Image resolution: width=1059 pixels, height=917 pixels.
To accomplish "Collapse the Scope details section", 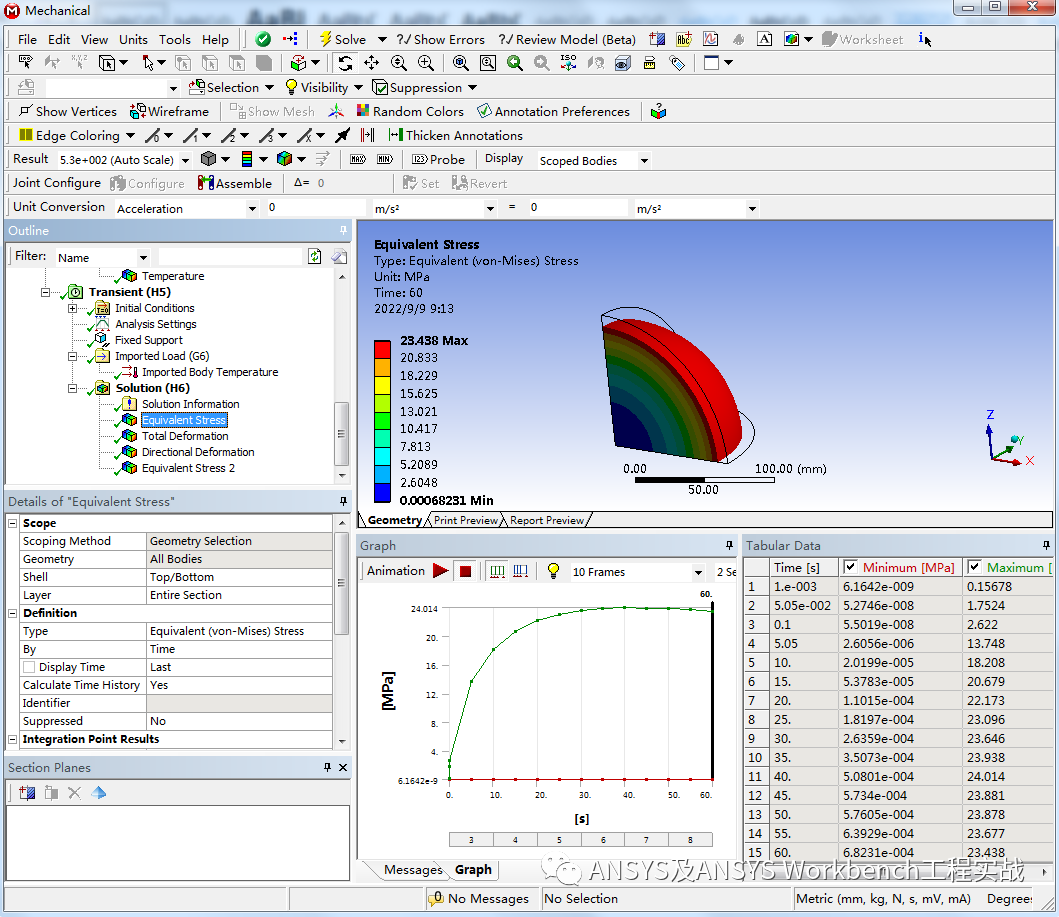I will tap(12, 523).
